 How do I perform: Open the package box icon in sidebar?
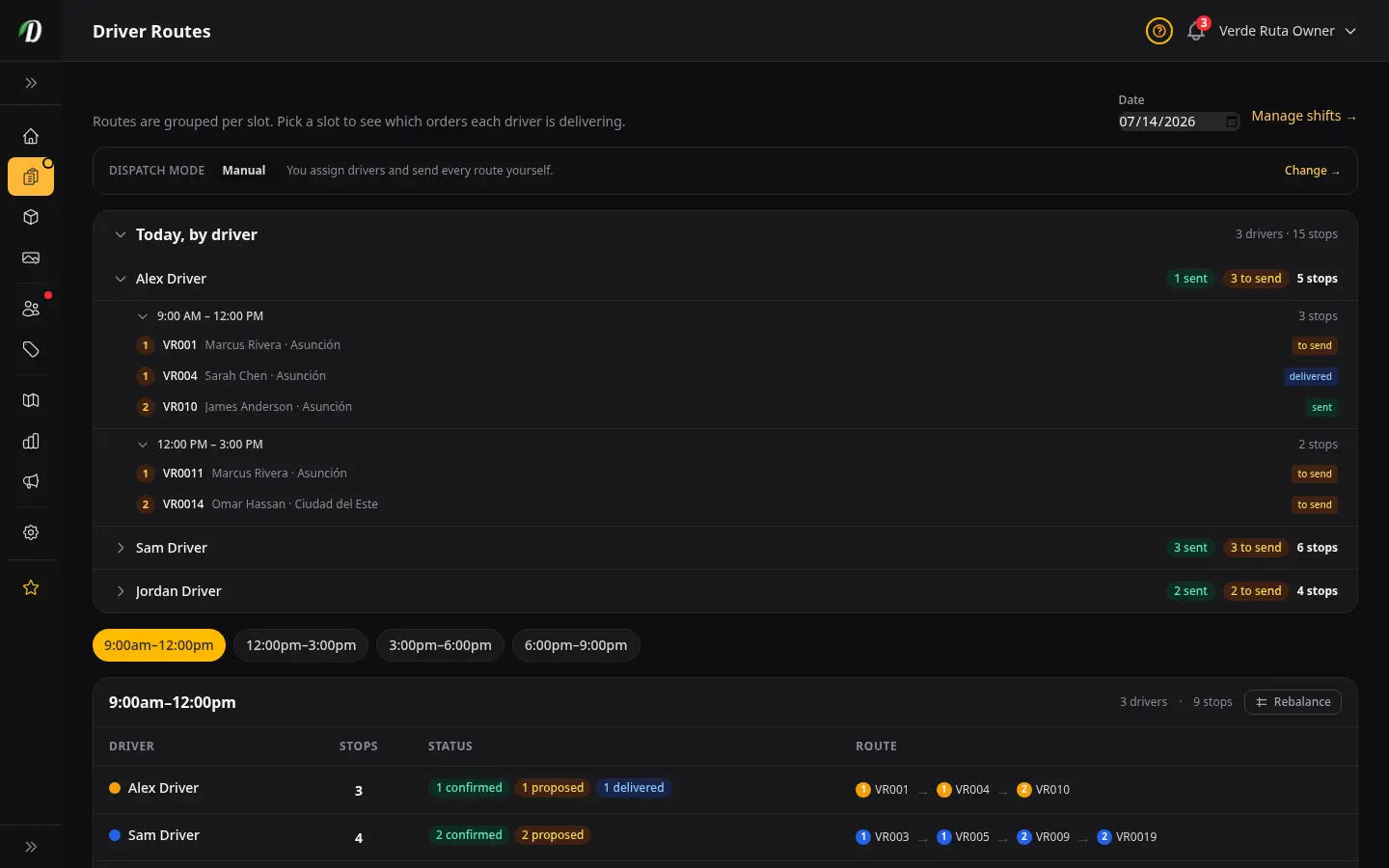pos(31,217)
